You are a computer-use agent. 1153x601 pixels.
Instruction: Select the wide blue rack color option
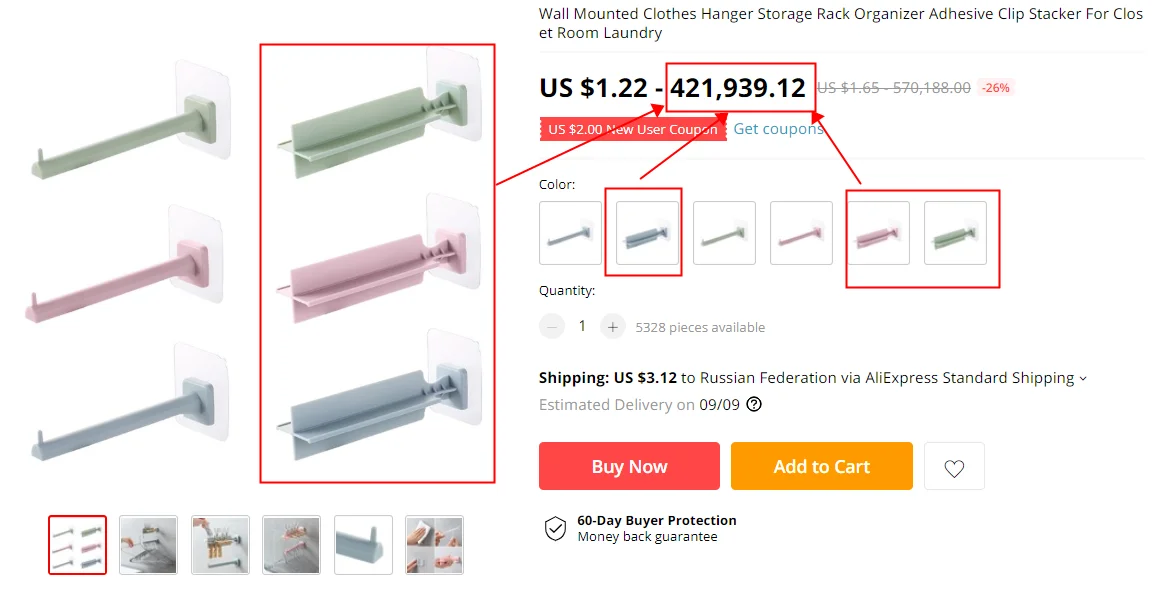point(647,233)
